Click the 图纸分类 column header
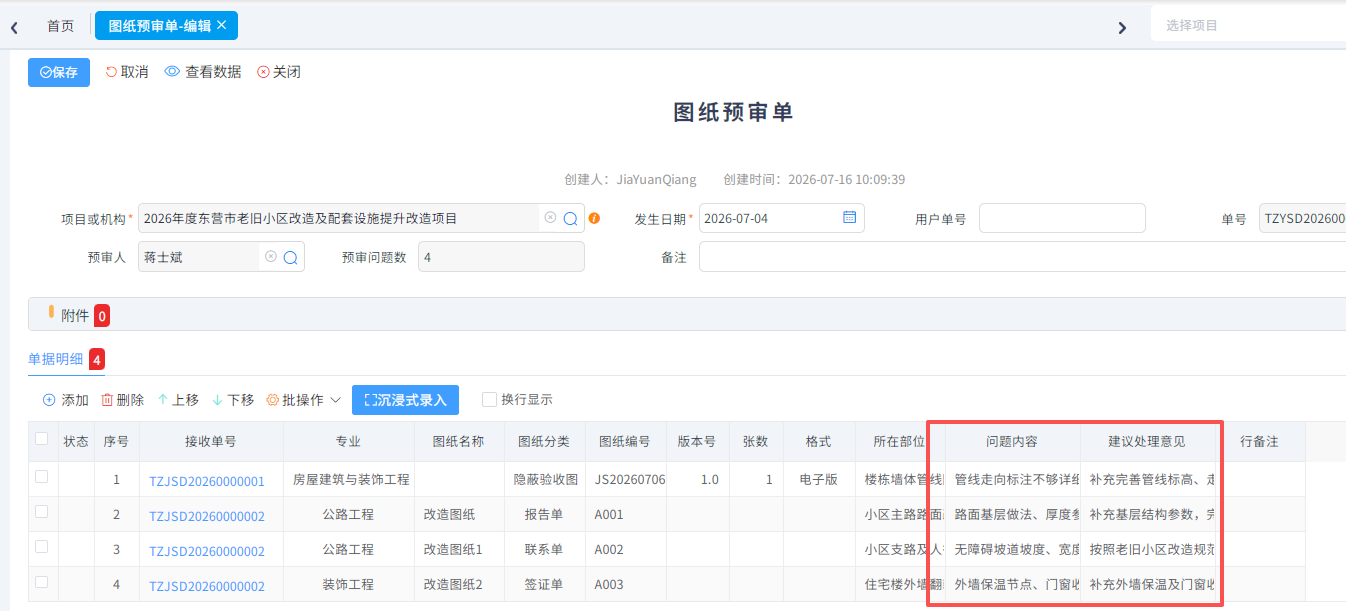The width and height of the screenshot is (1346, 611). 544,441
